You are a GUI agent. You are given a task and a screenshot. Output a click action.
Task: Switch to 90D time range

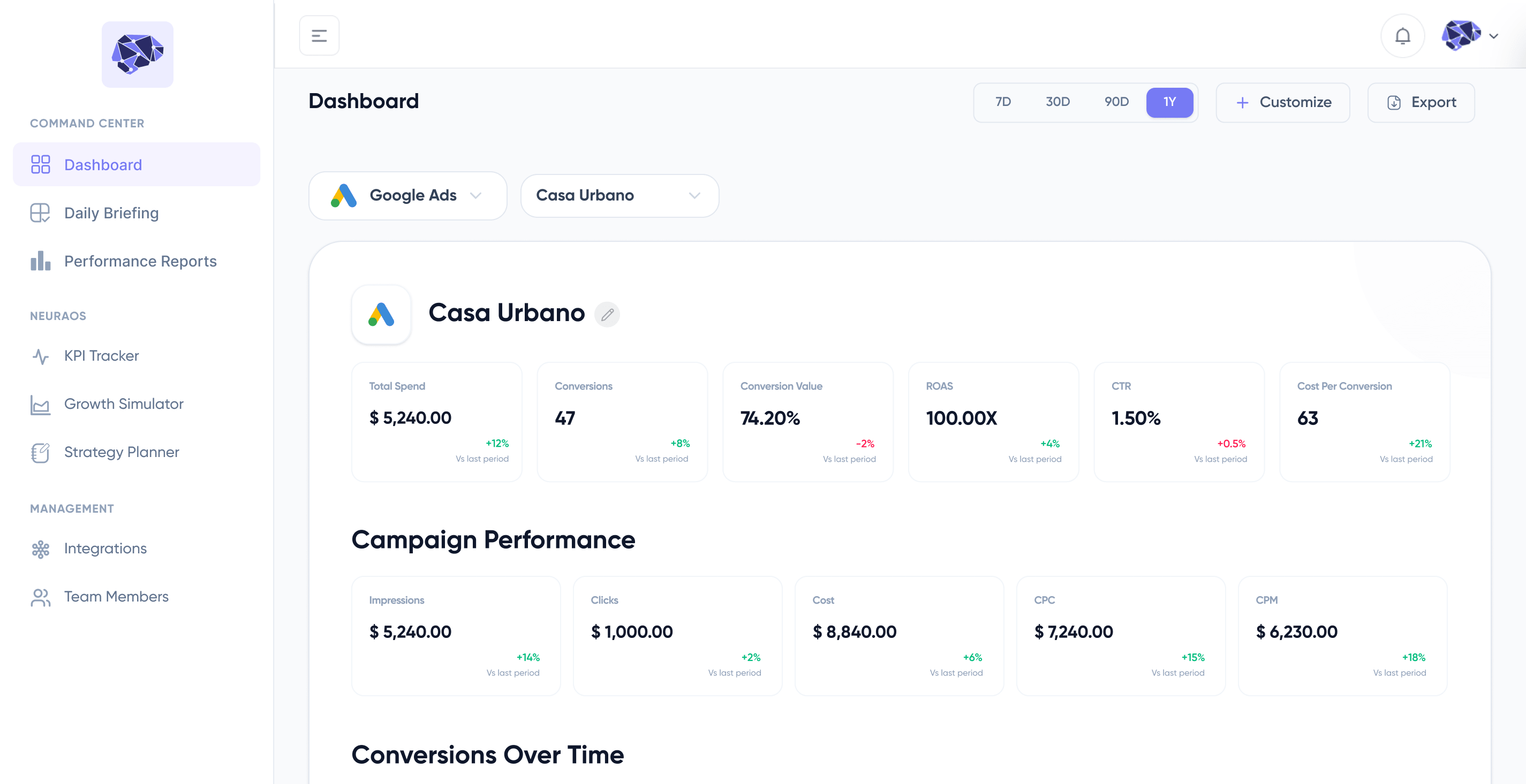[x=1116, y=102]
